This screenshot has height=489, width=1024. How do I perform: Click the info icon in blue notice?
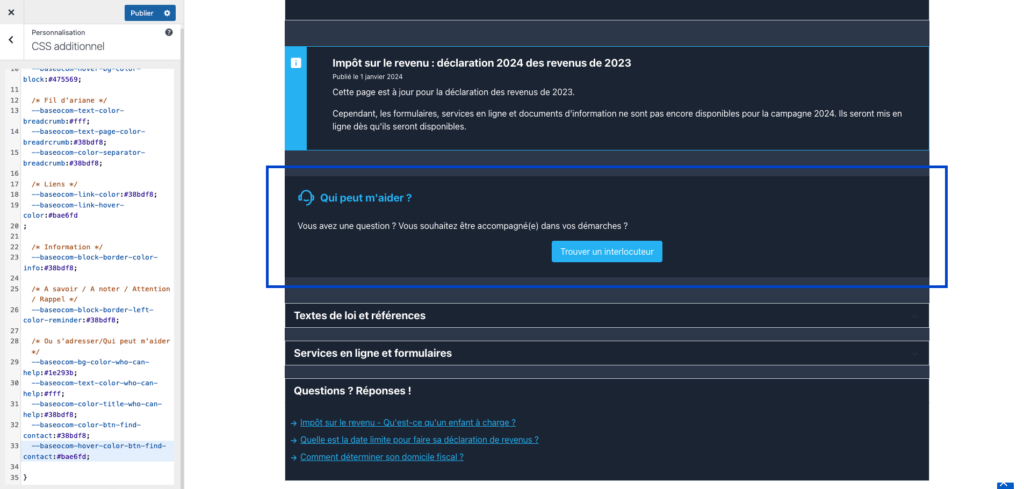(x=296, y=63)
